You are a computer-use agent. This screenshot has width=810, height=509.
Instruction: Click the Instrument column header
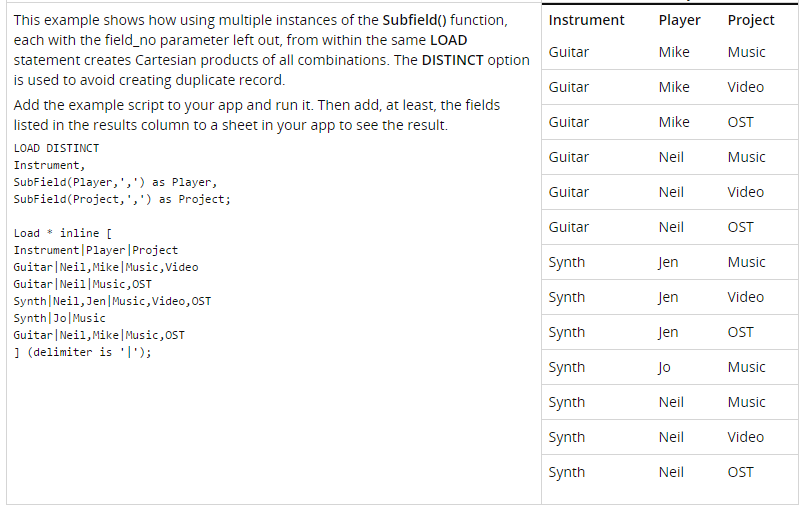(x=586, y=20)
